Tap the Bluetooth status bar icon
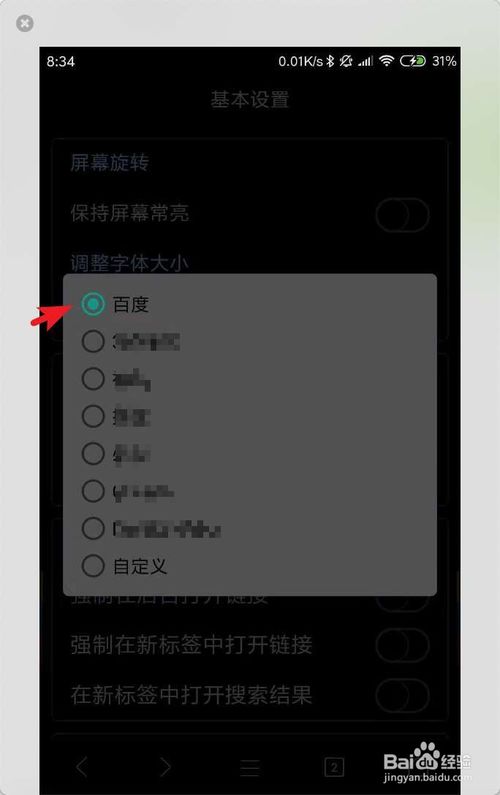Screen dimensions: 500x795 pos(330,61)
